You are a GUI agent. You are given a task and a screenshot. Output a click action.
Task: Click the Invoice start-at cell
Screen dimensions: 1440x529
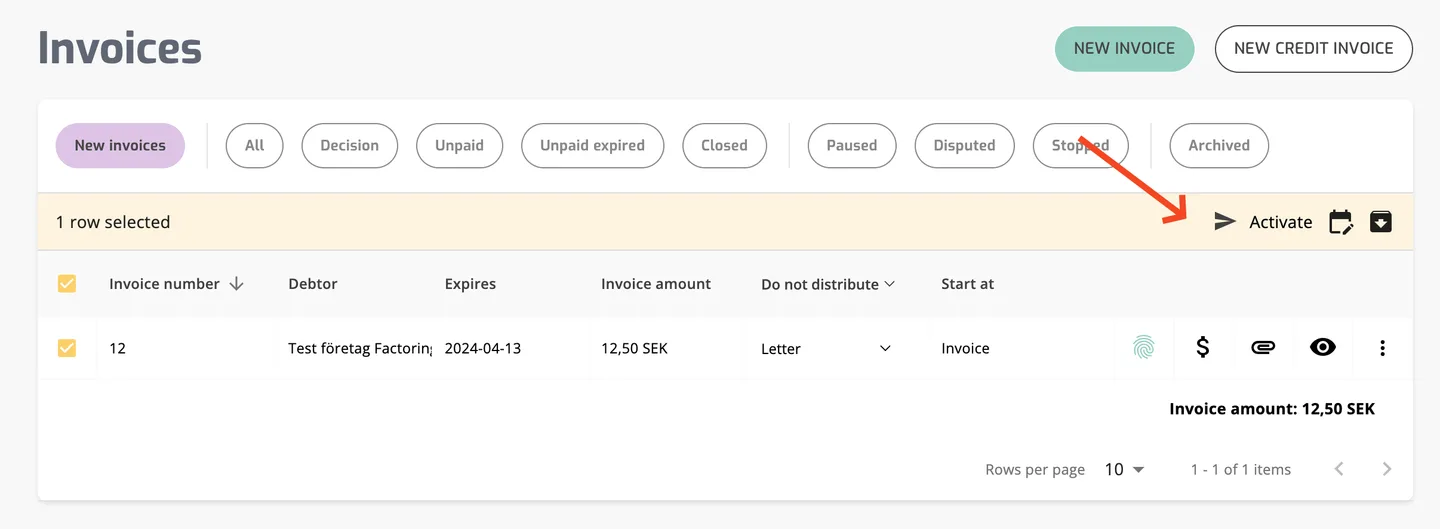[965, 348]
